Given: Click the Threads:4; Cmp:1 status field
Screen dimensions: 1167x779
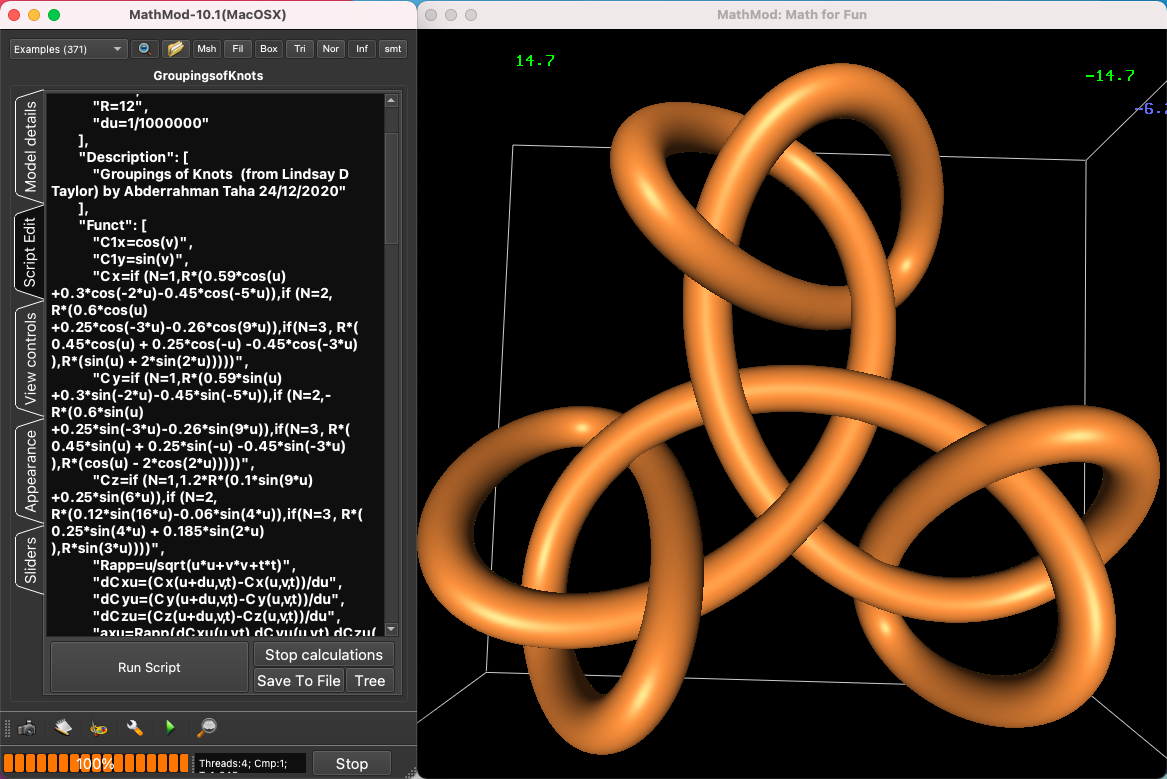Looking at the screenshot, I should pos(250,762).
